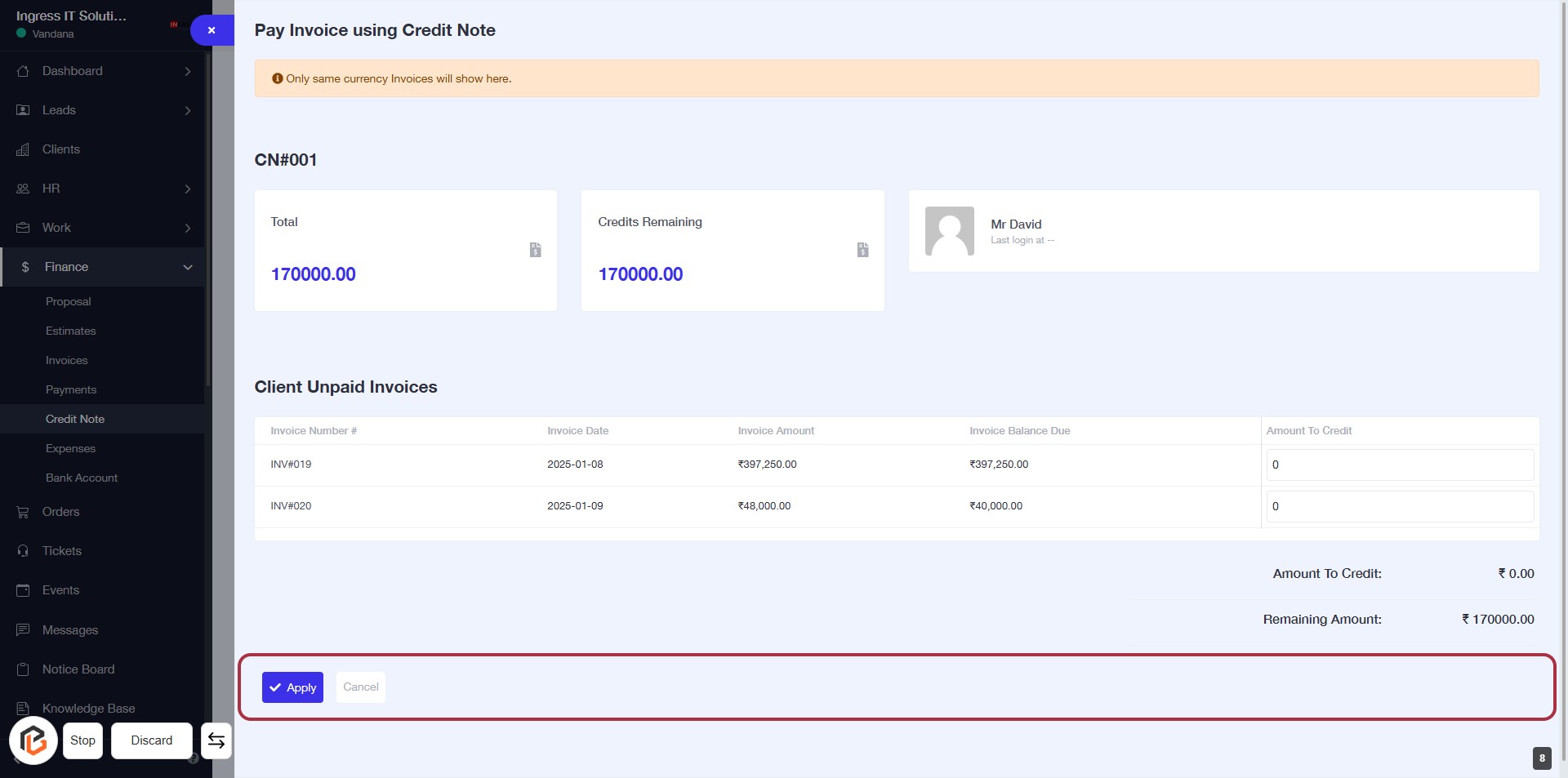Click the Tickets headset icon
The image size is (1568, 778).
(x=23, y=551)
